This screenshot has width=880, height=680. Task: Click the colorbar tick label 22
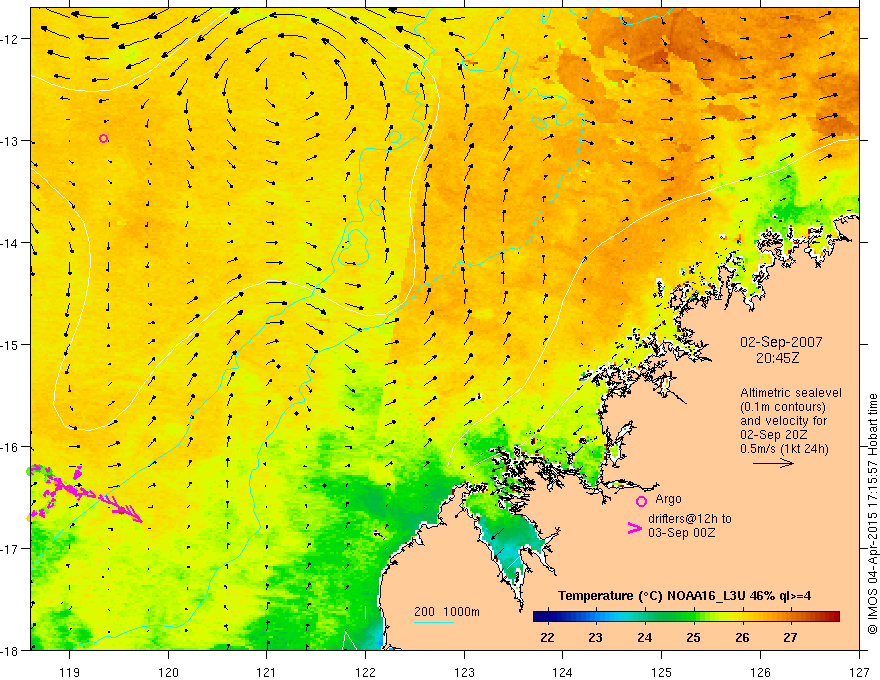click(547, 638)
